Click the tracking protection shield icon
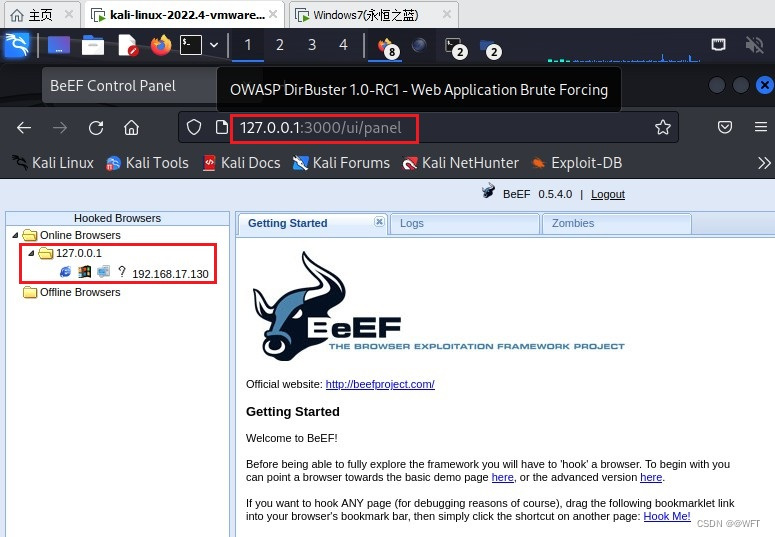Viewport: 775px width, 537px height. (x=194, y=128)
